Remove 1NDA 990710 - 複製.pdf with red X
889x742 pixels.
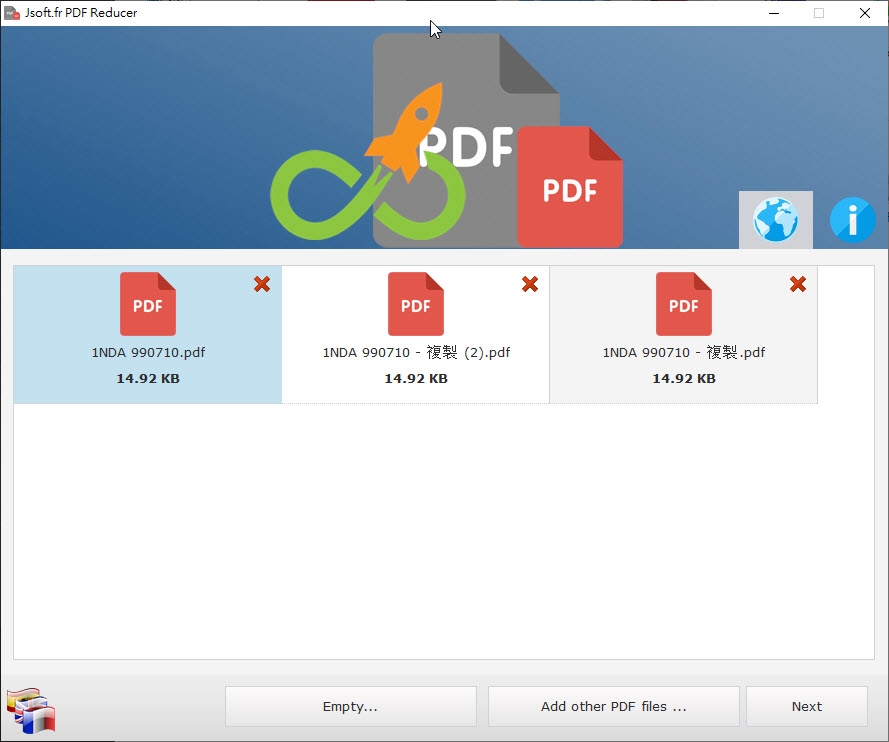pos(798,284)
